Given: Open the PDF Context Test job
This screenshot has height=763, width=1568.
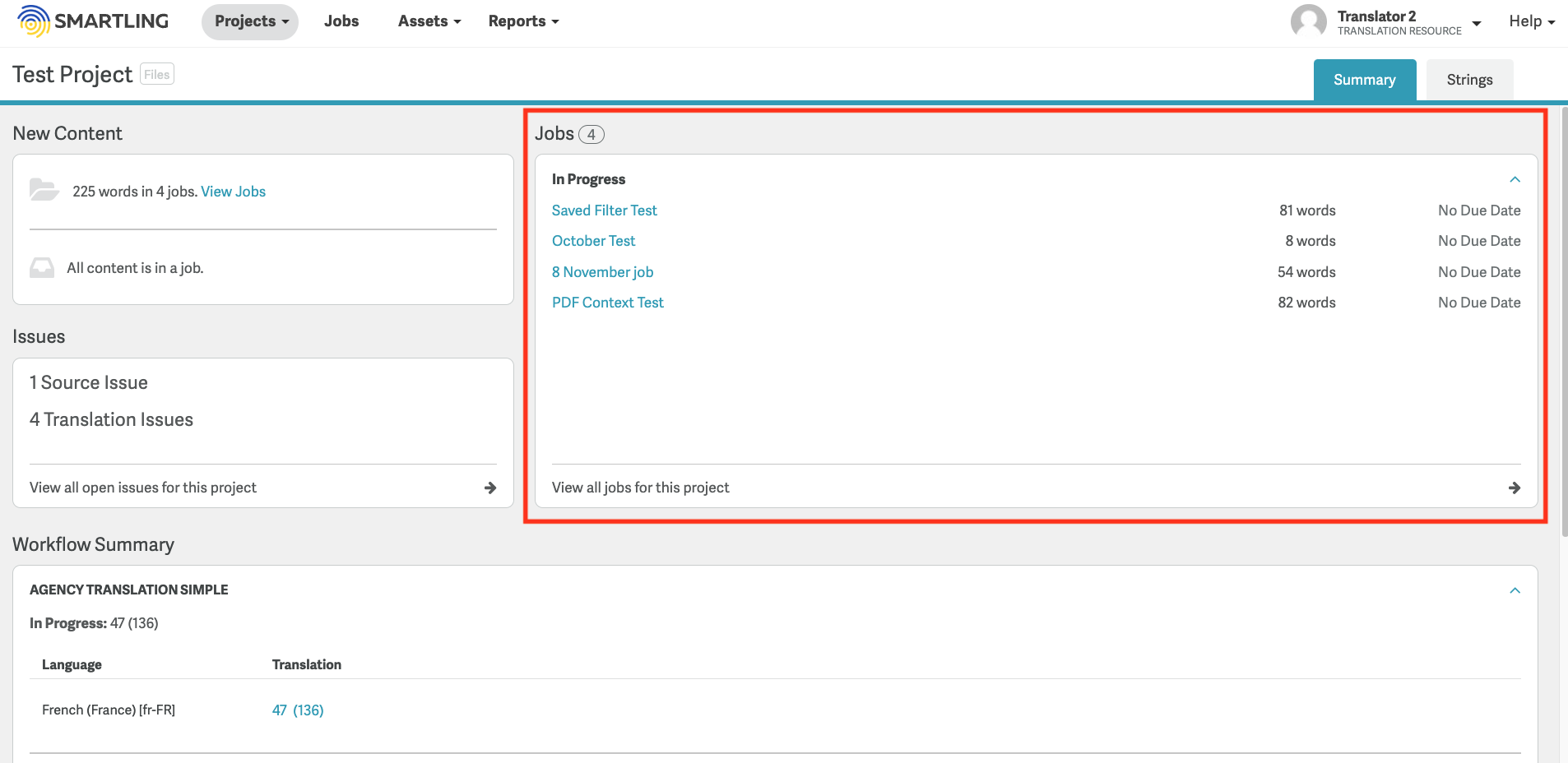Looking at the screenshot, I should pyautogui.click(x=608, y=303).
